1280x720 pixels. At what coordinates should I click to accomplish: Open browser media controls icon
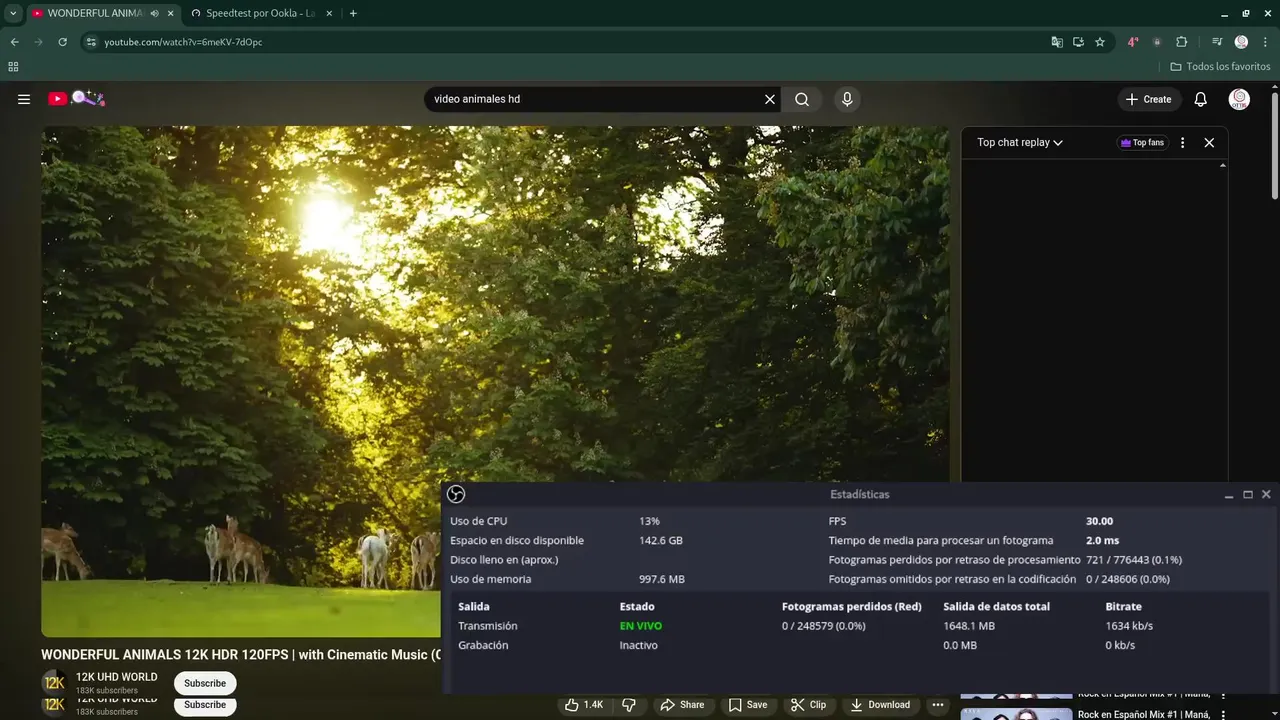point(1217,42)
